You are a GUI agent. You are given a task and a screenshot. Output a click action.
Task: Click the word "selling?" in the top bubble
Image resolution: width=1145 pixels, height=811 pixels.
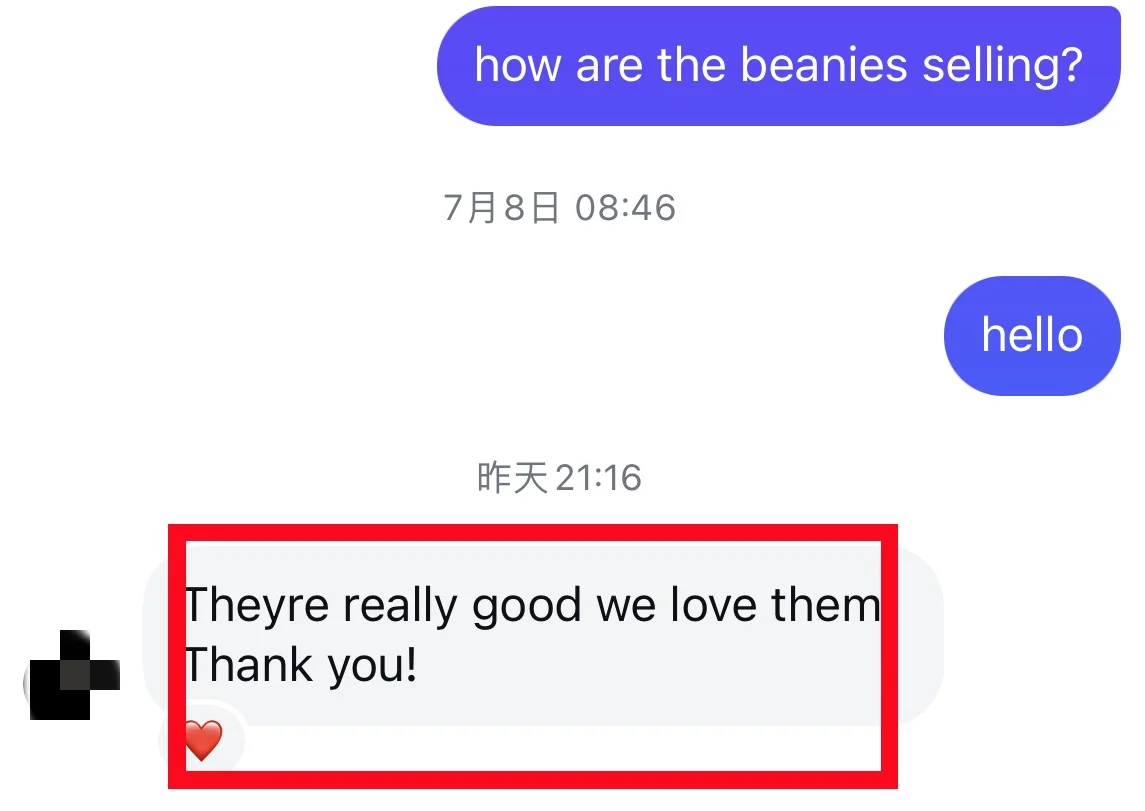point(1003,66)
